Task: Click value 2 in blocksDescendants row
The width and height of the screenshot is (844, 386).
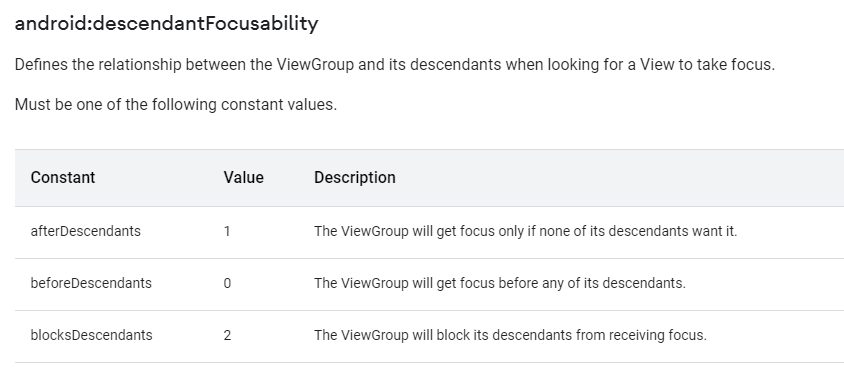Action: click(227, 335)
